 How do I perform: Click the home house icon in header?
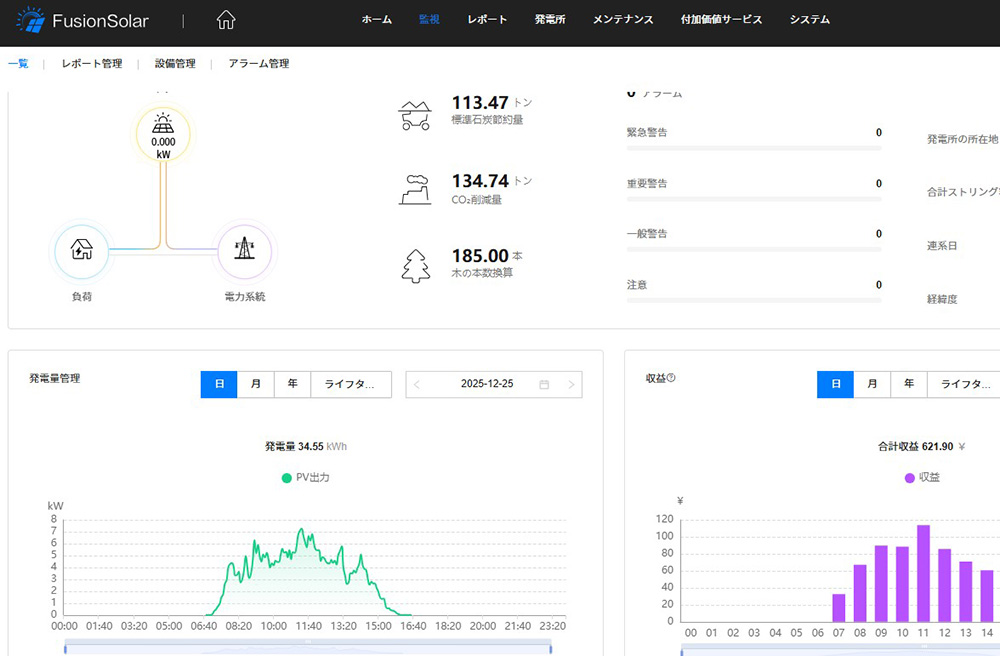pos(226,20)
